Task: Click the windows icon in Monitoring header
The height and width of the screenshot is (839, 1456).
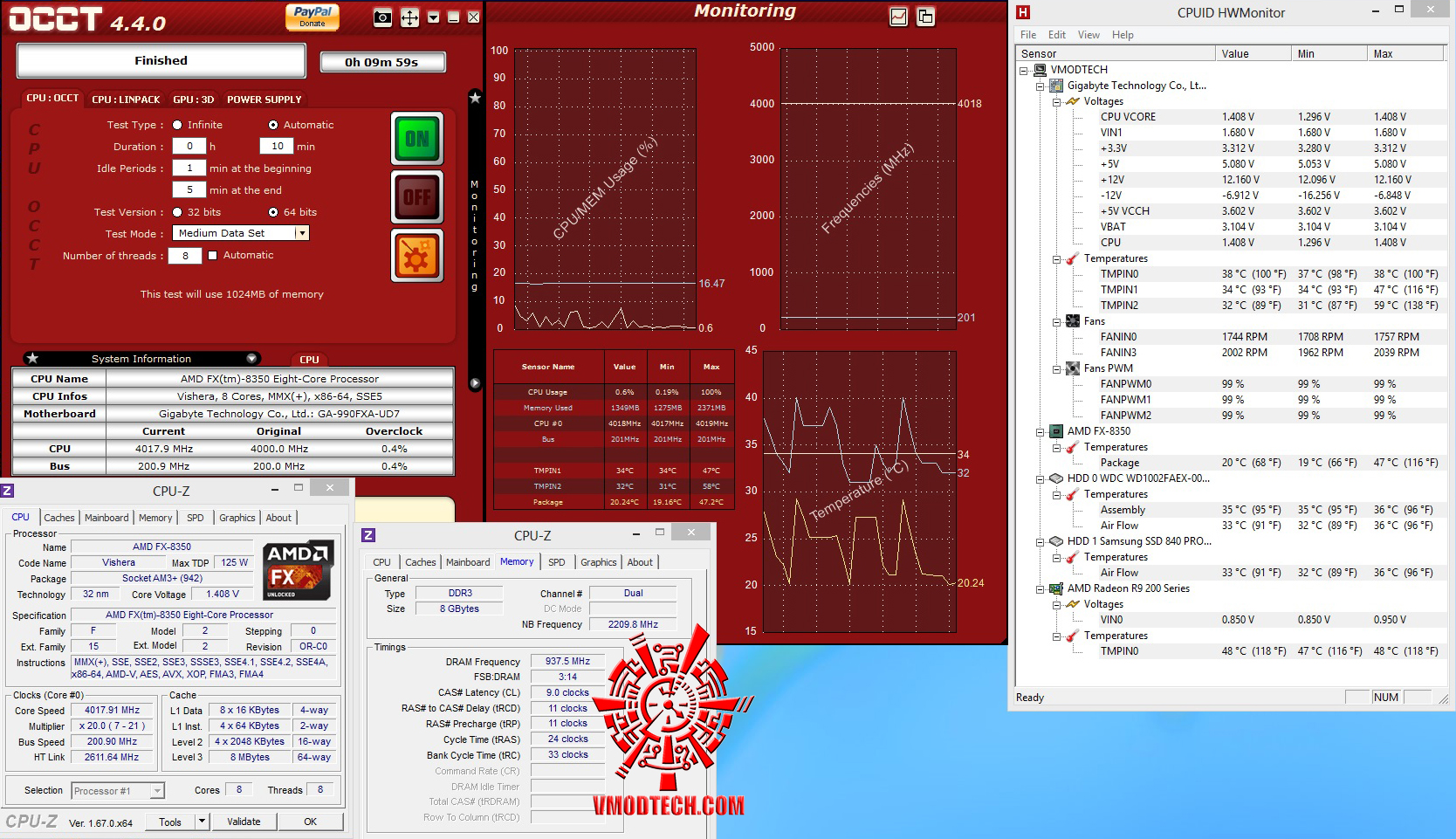Action: (x=925, y=17)
